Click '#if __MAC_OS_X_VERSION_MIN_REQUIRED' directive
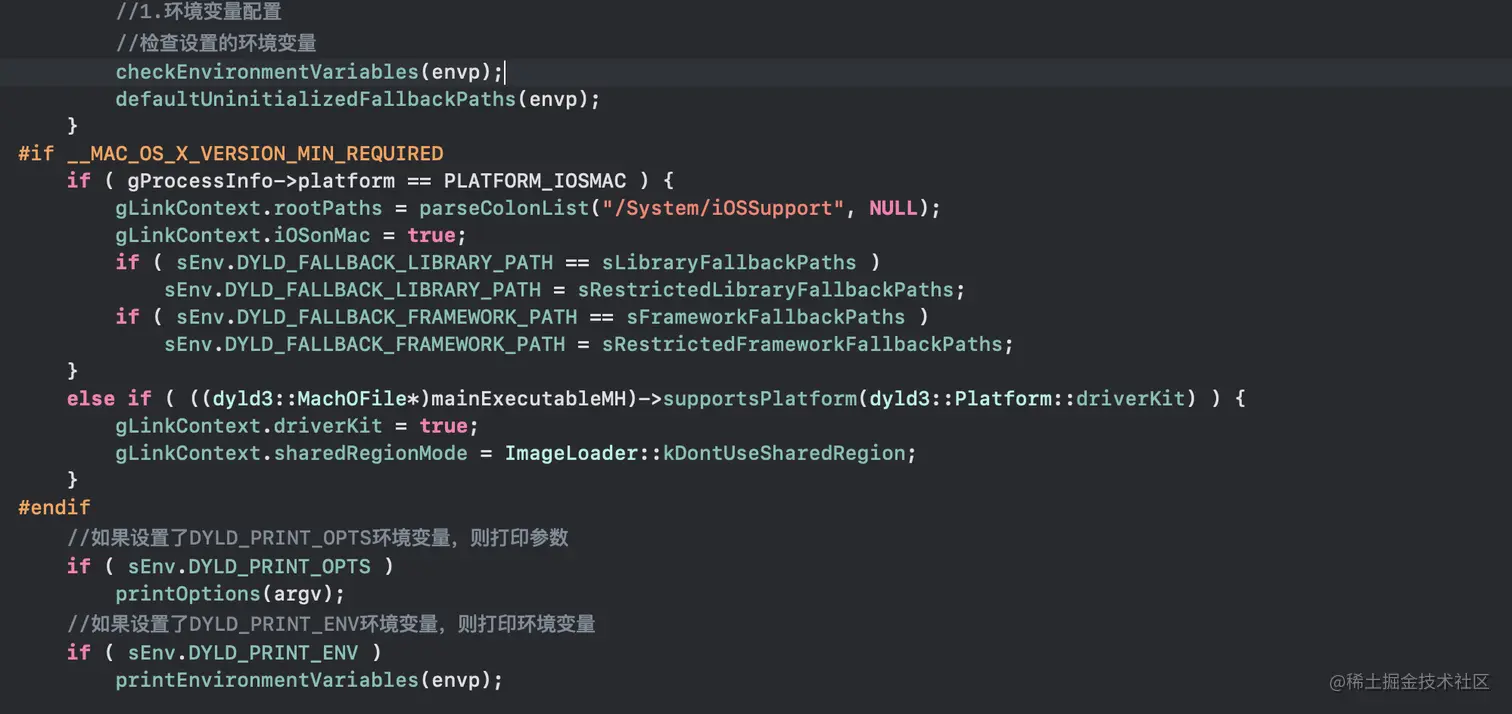The image size is (1512, 714). tap(231, 153)
